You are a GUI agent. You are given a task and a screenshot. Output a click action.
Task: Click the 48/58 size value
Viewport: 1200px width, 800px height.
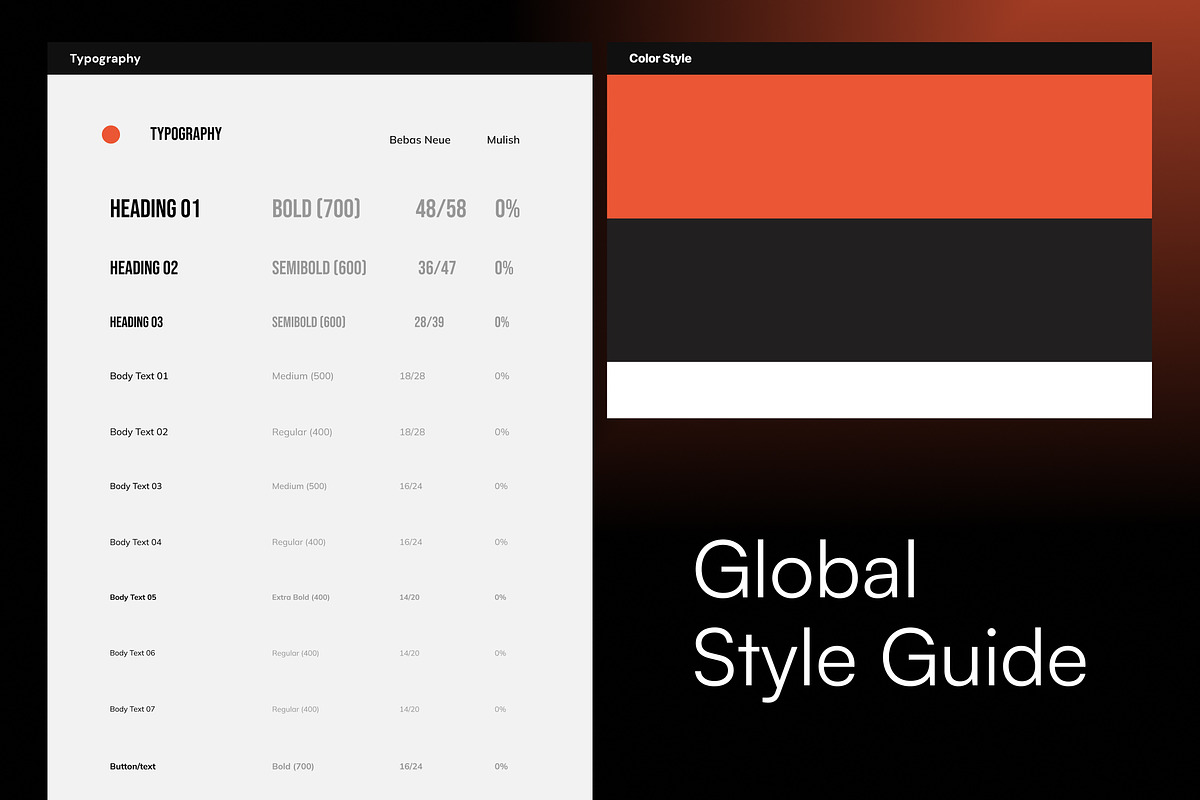click(441, 209)
